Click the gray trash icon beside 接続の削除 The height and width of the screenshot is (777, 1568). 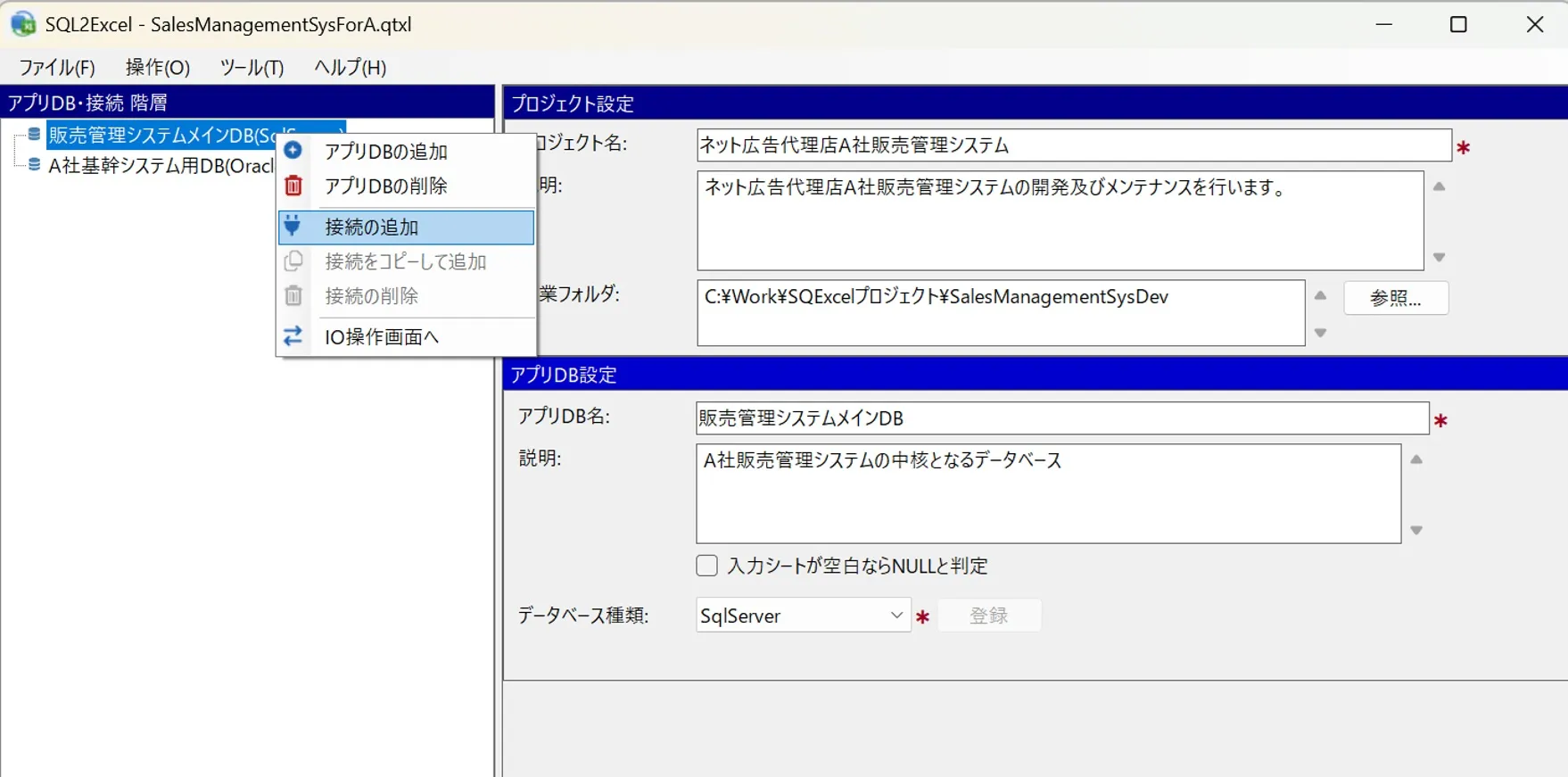293,295
